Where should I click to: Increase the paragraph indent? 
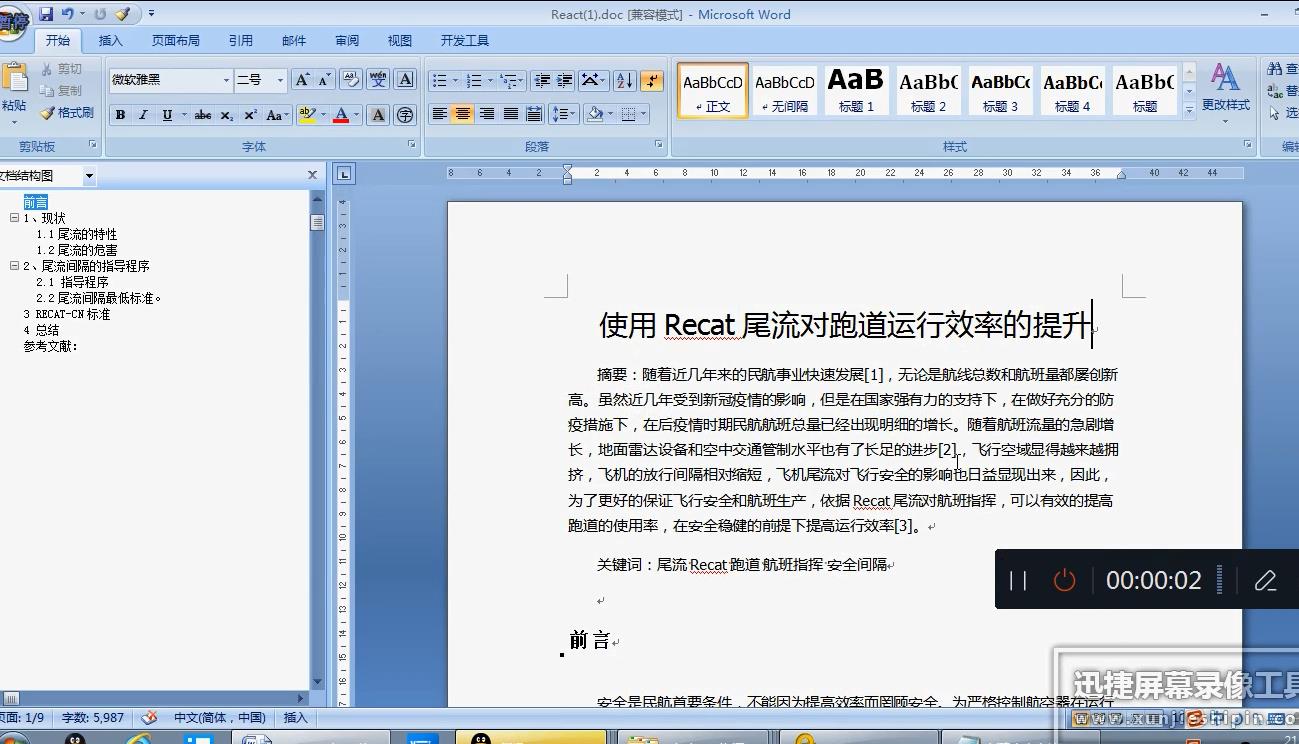click(x=564, y=80)
